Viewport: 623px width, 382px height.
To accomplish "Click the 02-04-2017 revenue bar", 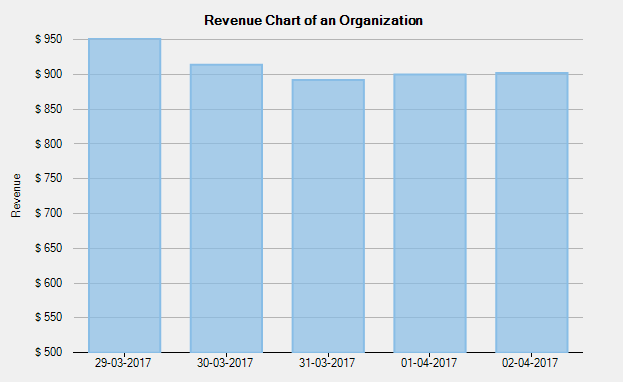I will click(x=532, y=212).
